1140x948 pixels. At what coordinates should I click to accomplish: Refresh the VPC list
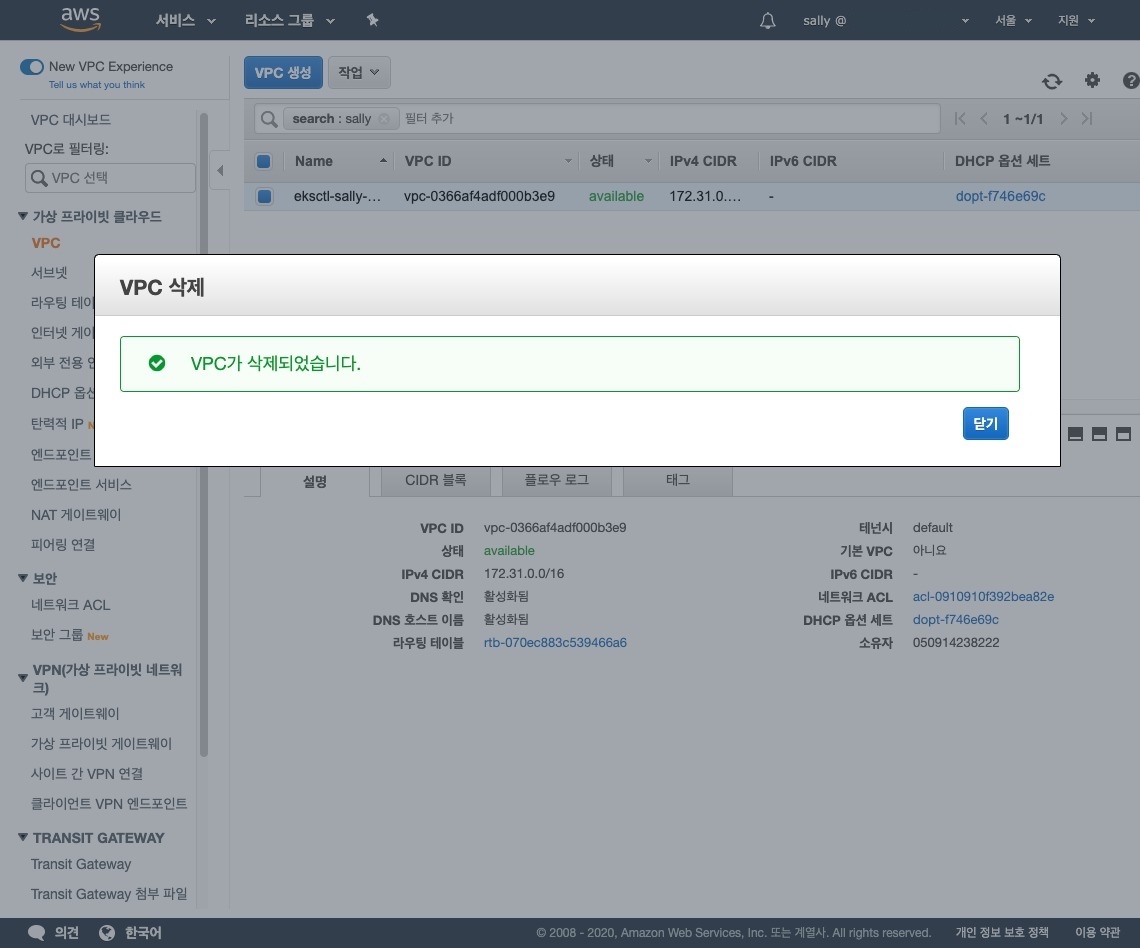click(1051, 81)
